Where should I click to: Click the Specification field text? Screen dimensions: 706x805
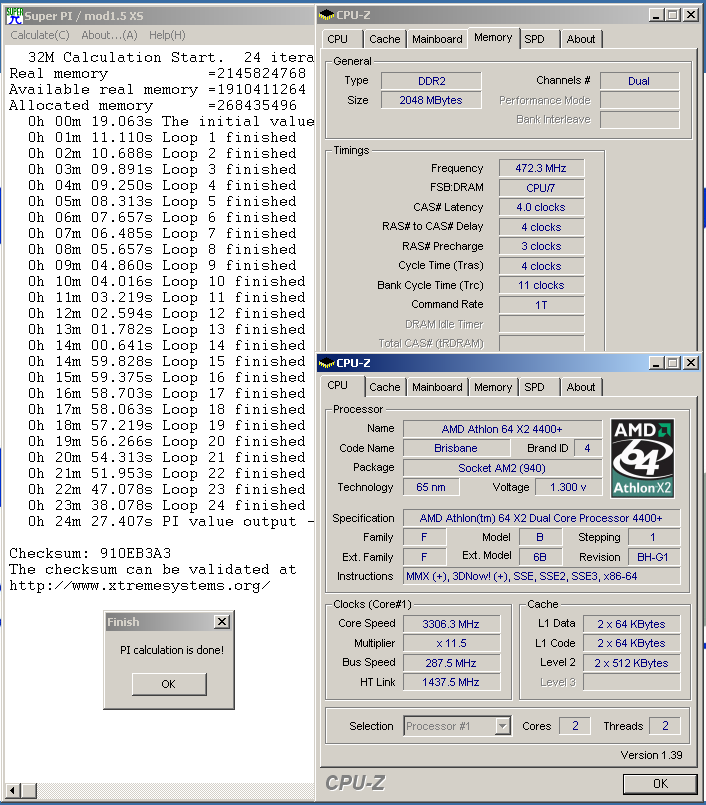coord(541,518)
